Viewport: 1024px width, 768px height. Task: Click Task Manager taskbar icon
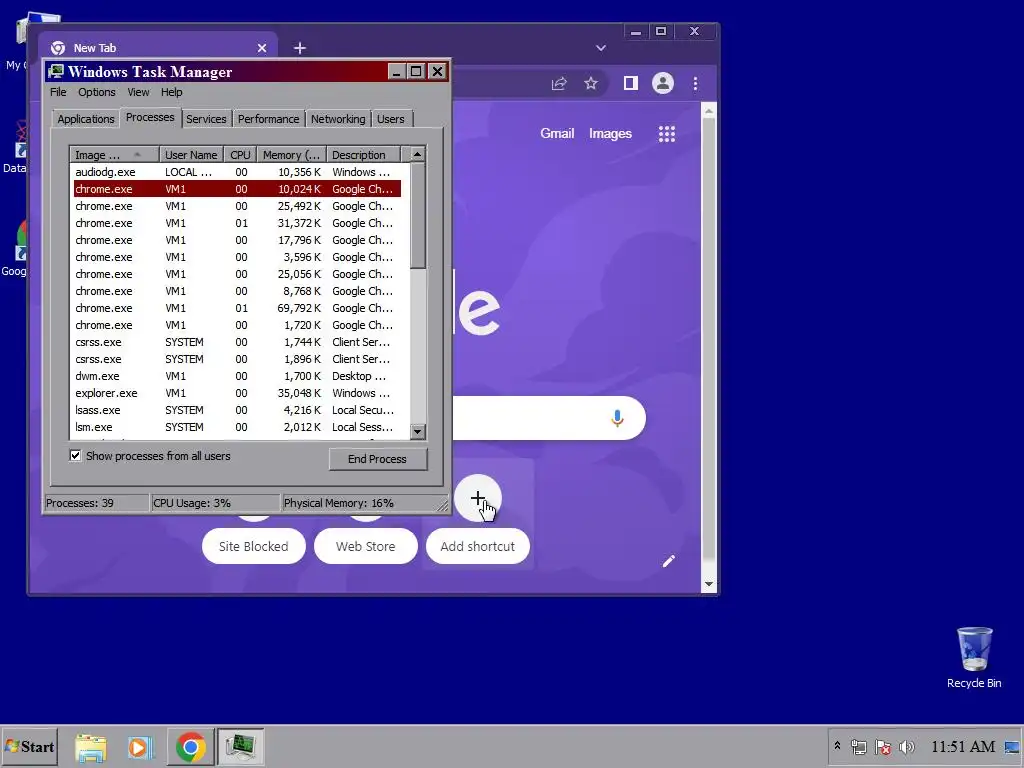(240, 747)
